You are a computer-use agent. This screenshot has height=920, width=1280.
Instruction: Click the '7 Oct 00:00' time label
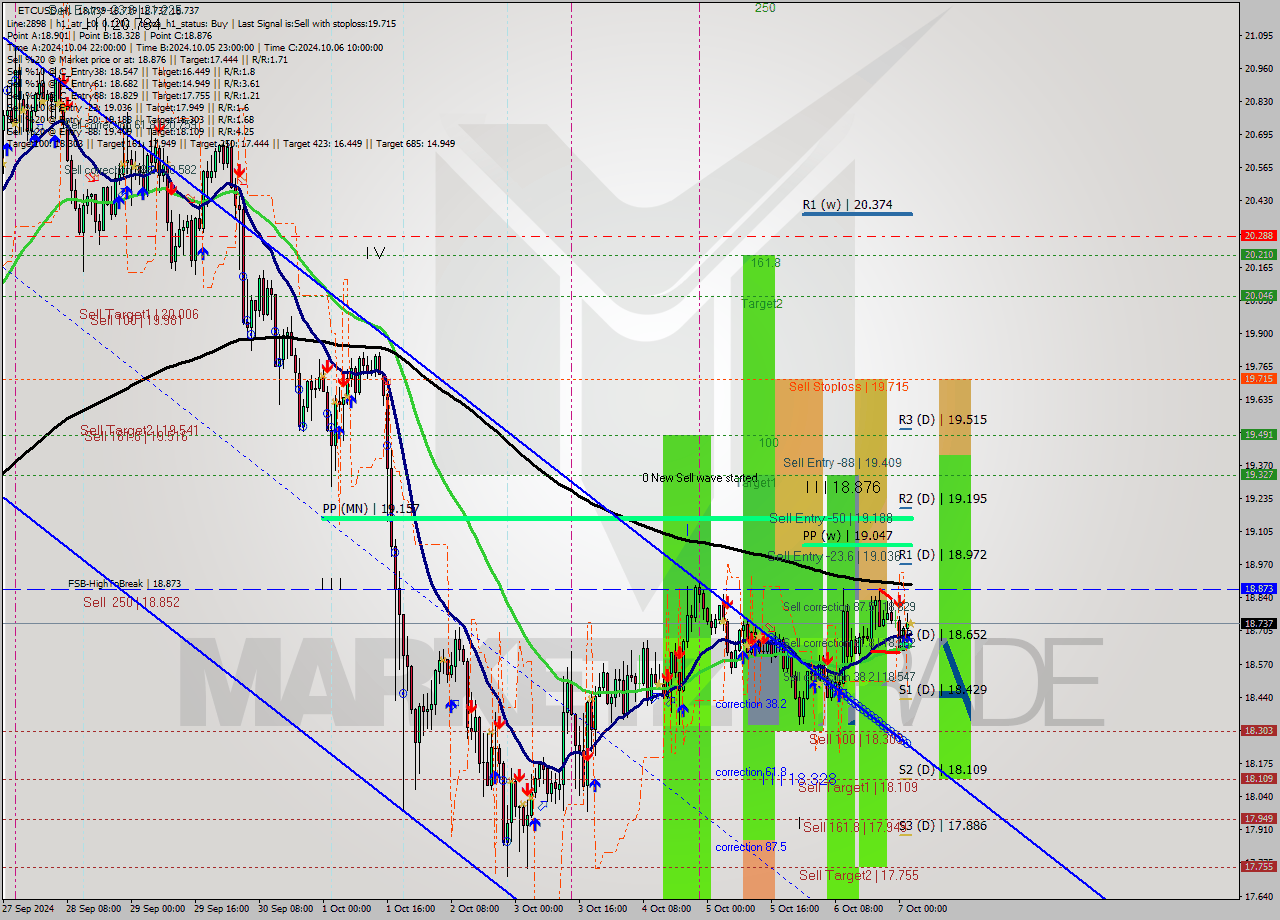click(x=923, y=909)
